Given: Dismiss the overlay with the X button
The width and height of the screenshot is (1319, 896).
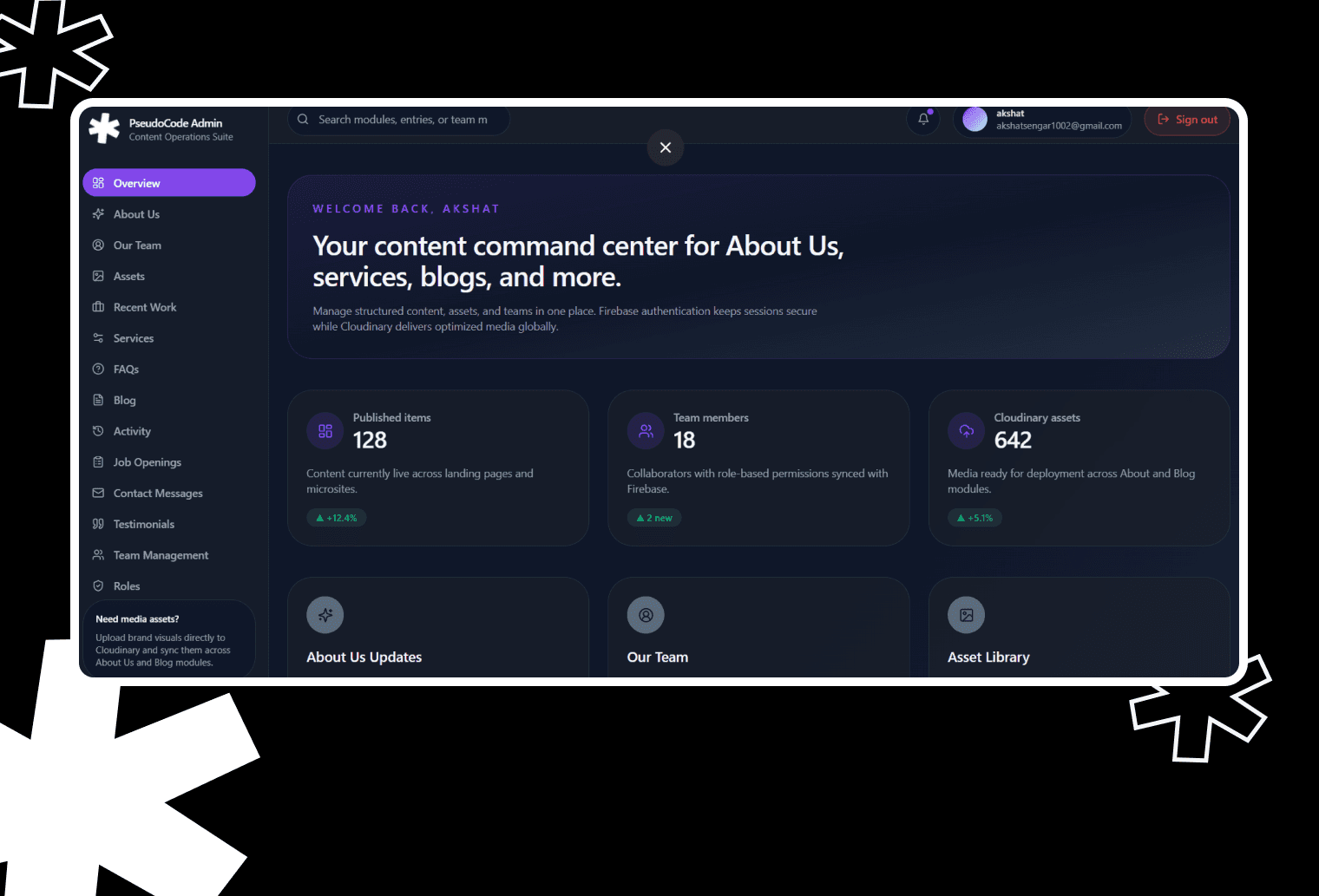Looking at the screenshot, I should pyautogui.click(x=666, y=147).
